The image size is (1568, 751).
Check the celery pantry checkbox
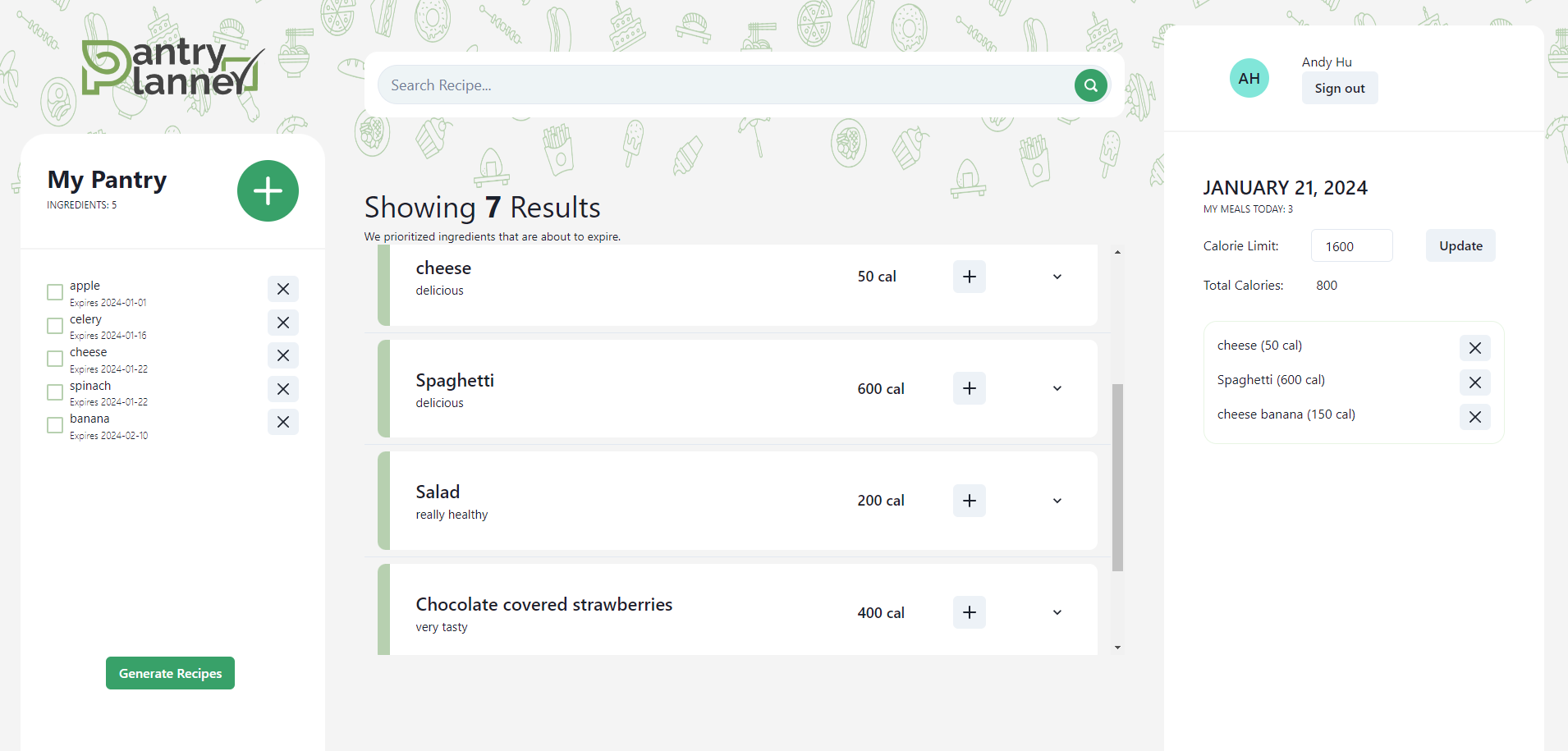[x=54, y=326]
